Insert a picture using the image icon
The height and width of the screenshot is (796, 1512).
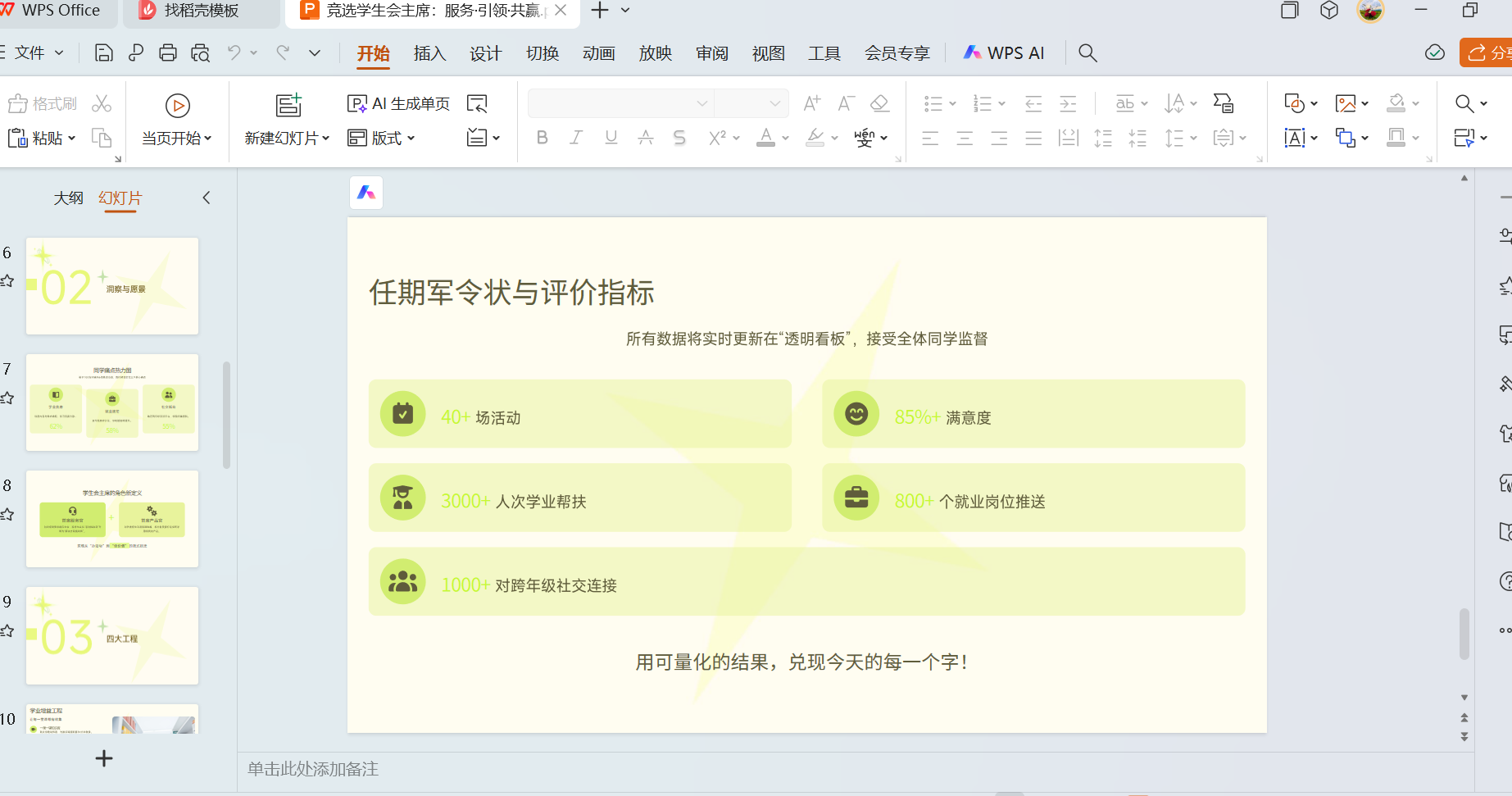click(x=1346, y=102)
